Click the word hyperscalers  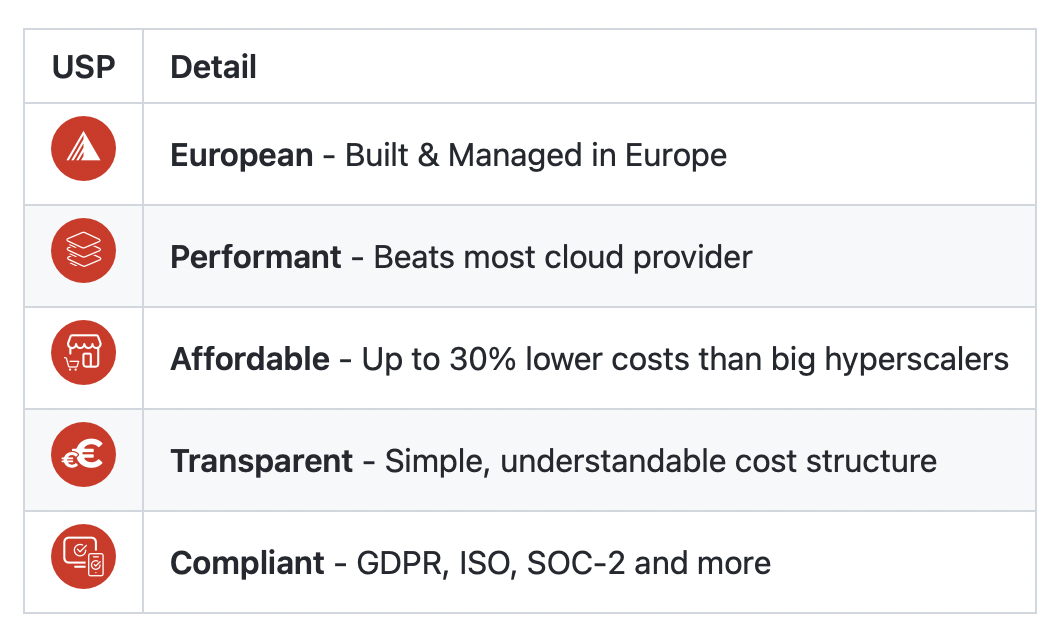pos(917,360)
